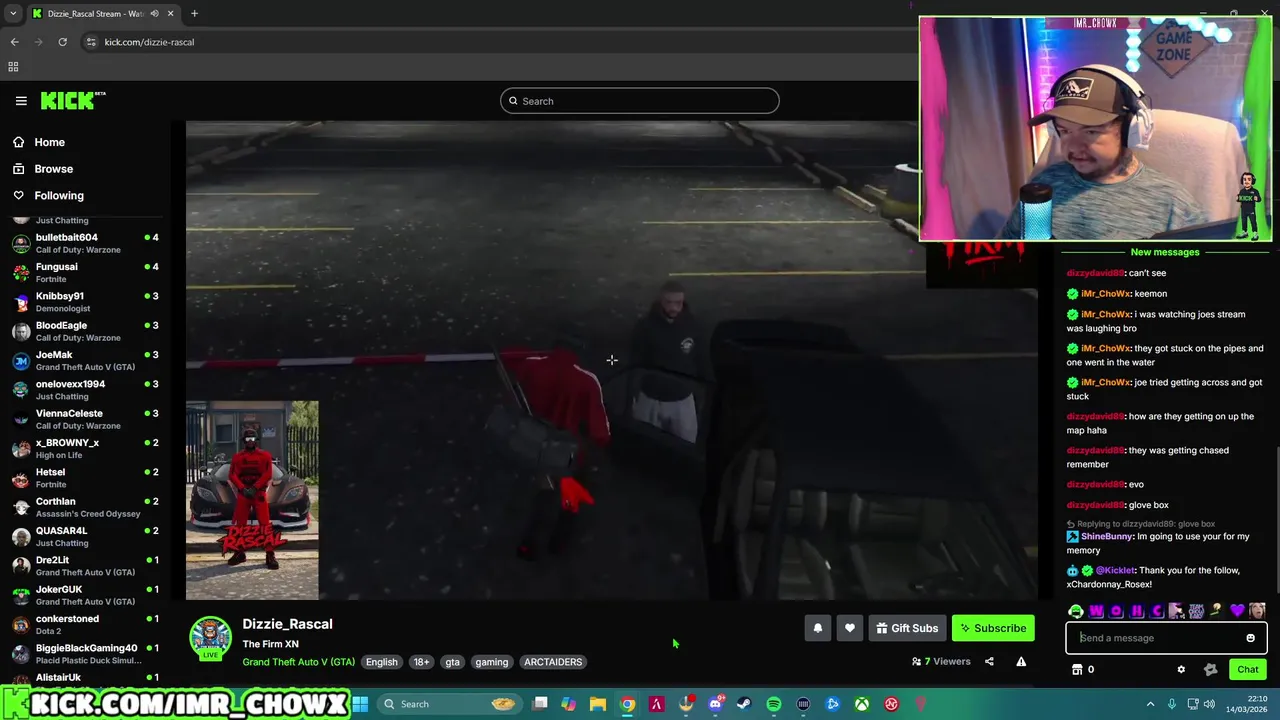
Task: Open bulletbait604 channel in sidebar
Action: tap(85, 243)
